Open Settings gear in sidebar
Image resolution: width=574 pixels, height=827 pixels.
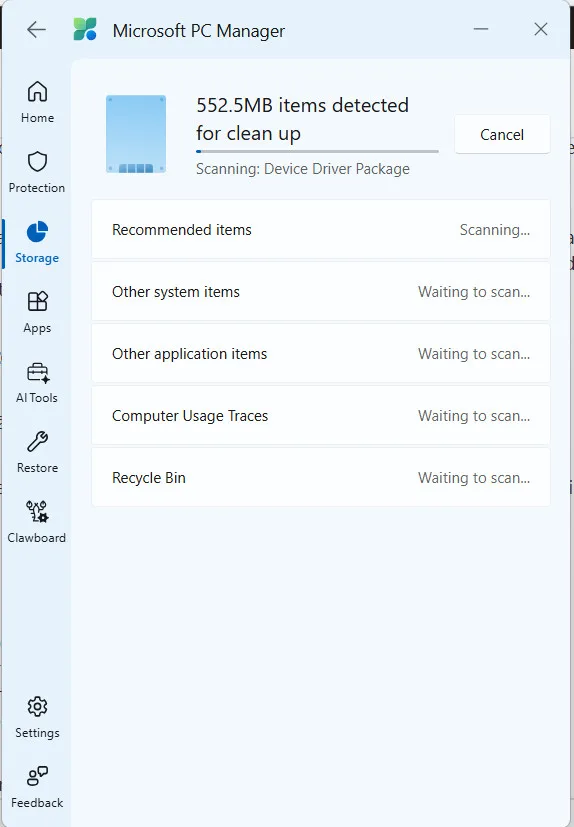point(37,718)
